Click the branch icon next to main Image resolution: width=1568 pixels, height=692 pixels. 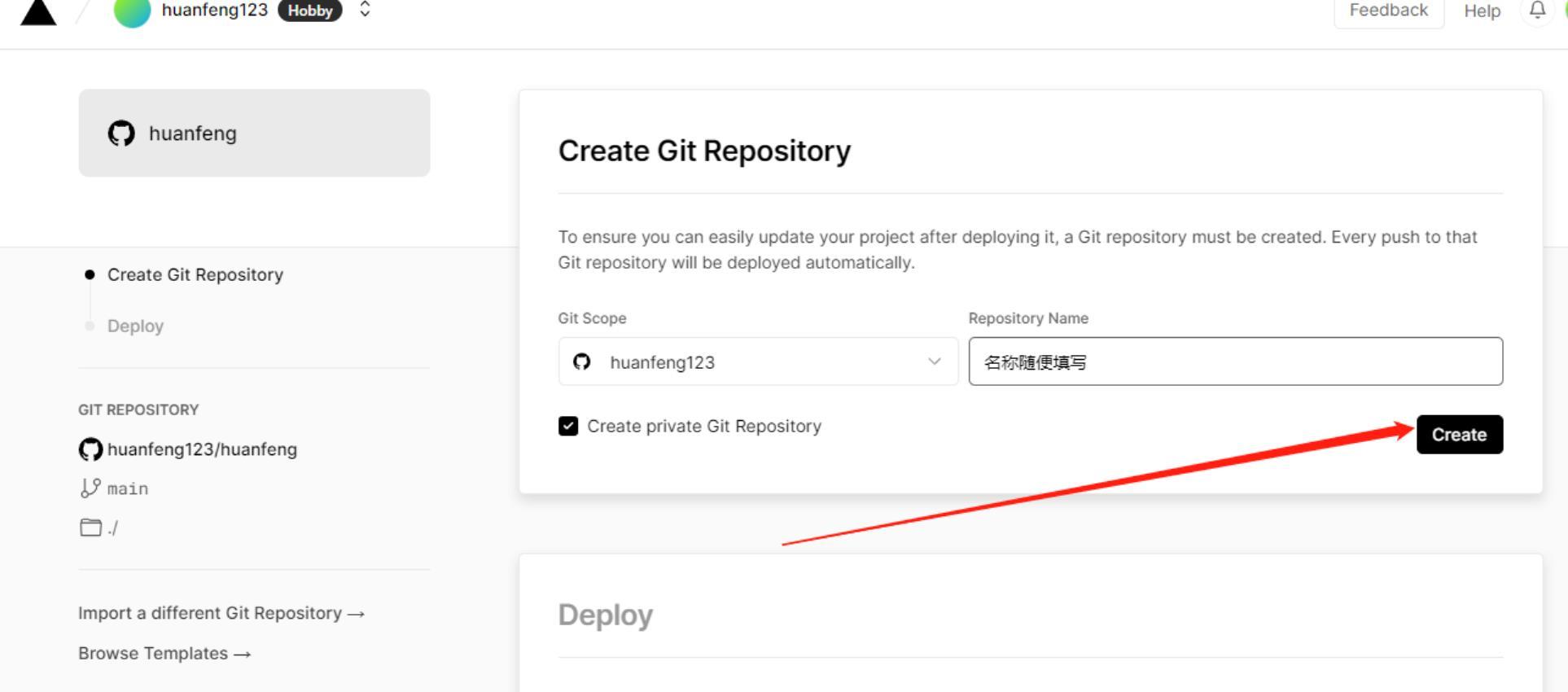(90, 488)
